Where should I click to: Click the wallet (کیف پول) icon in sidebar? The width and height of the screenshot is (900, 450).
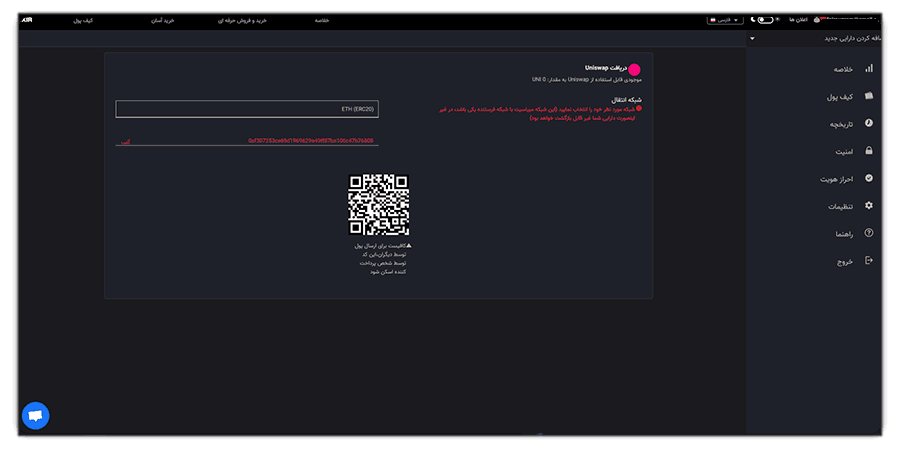point(868,96)
